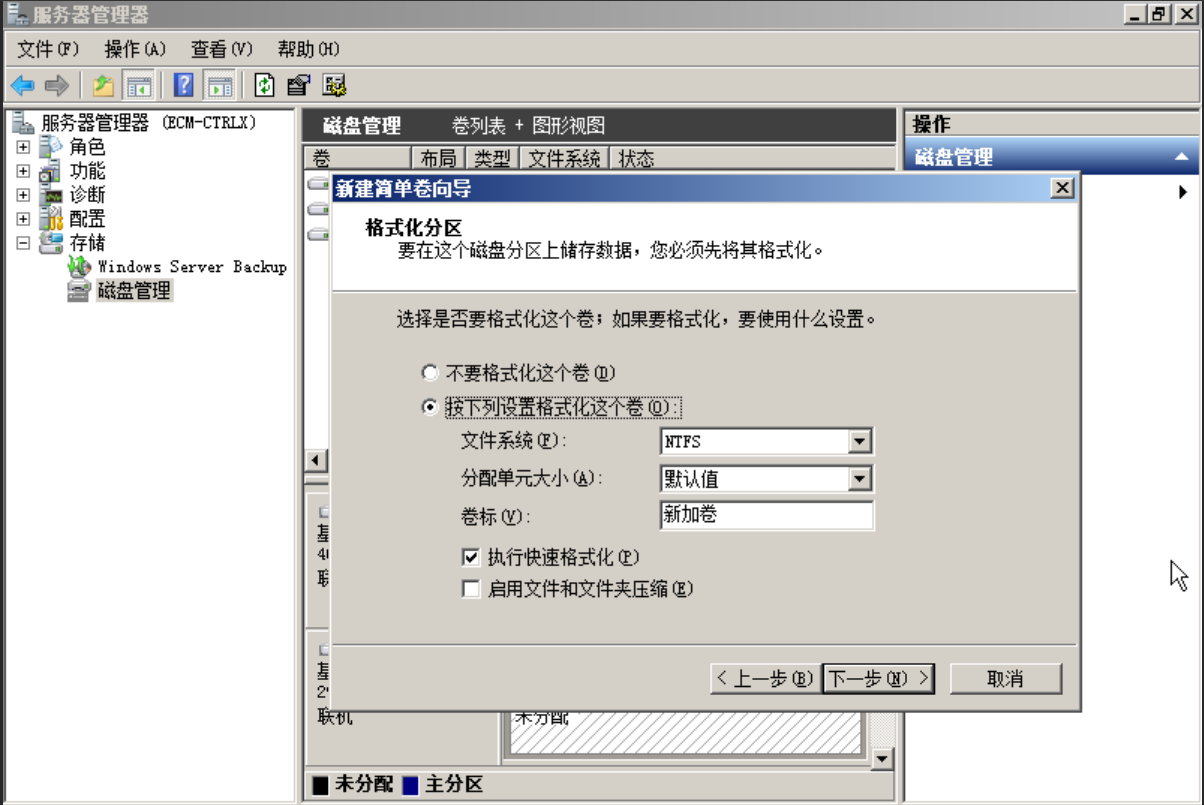Screen dimensions: 1204x805
Task: Click 取消 cancel button in wizard
Action: pyautogui.click(x=1005, y=678)
